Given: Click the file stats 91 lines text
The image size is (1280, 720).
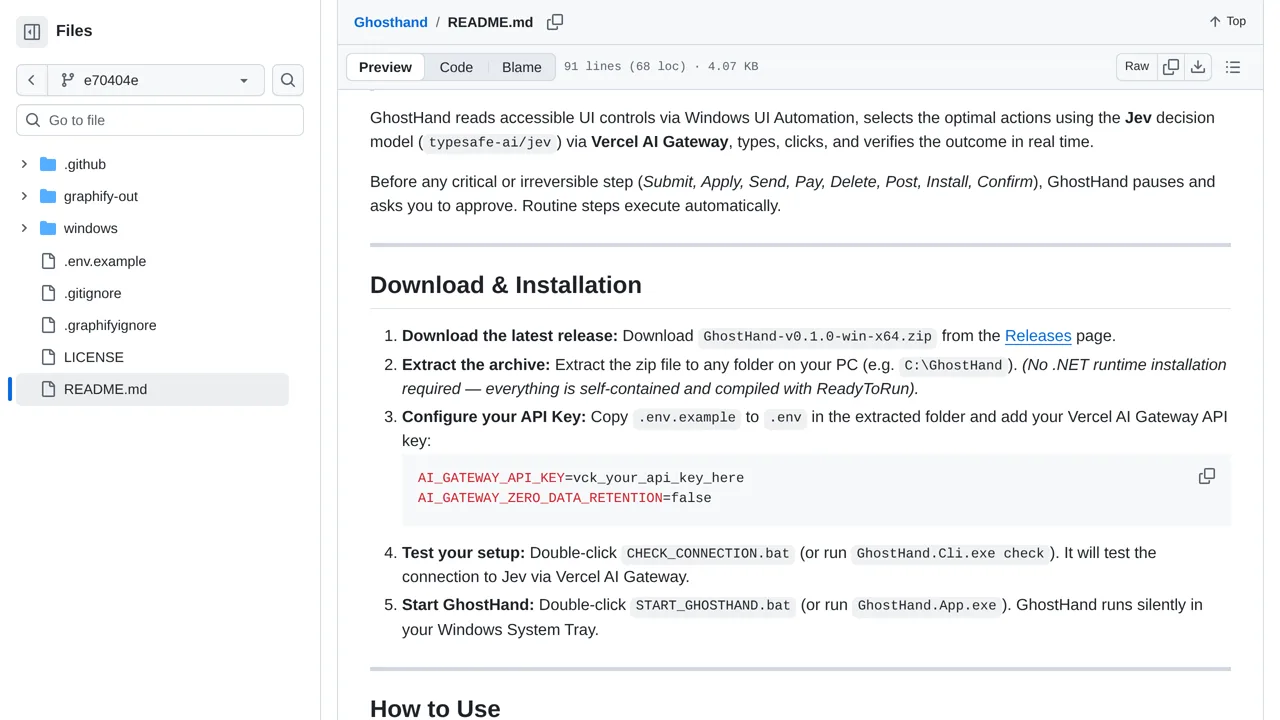Looking at the screenshot, I should (661, 67).
